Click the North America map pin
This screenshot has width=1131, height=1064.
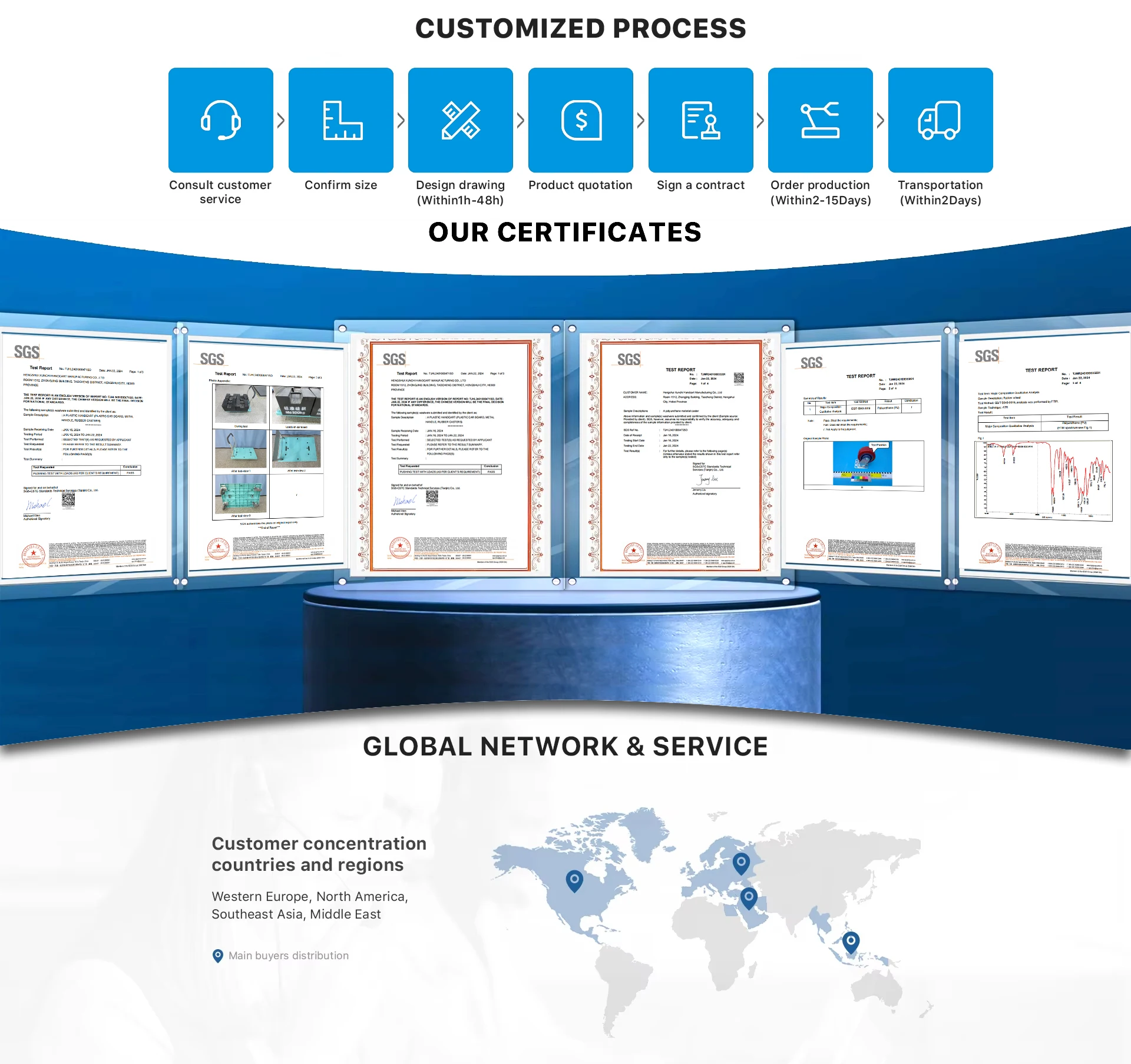click(574, 880)
